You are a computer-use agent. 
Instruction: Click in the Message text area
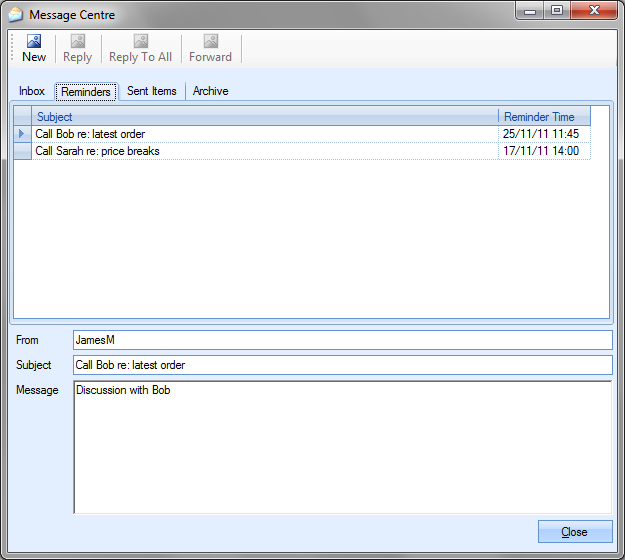343,447
